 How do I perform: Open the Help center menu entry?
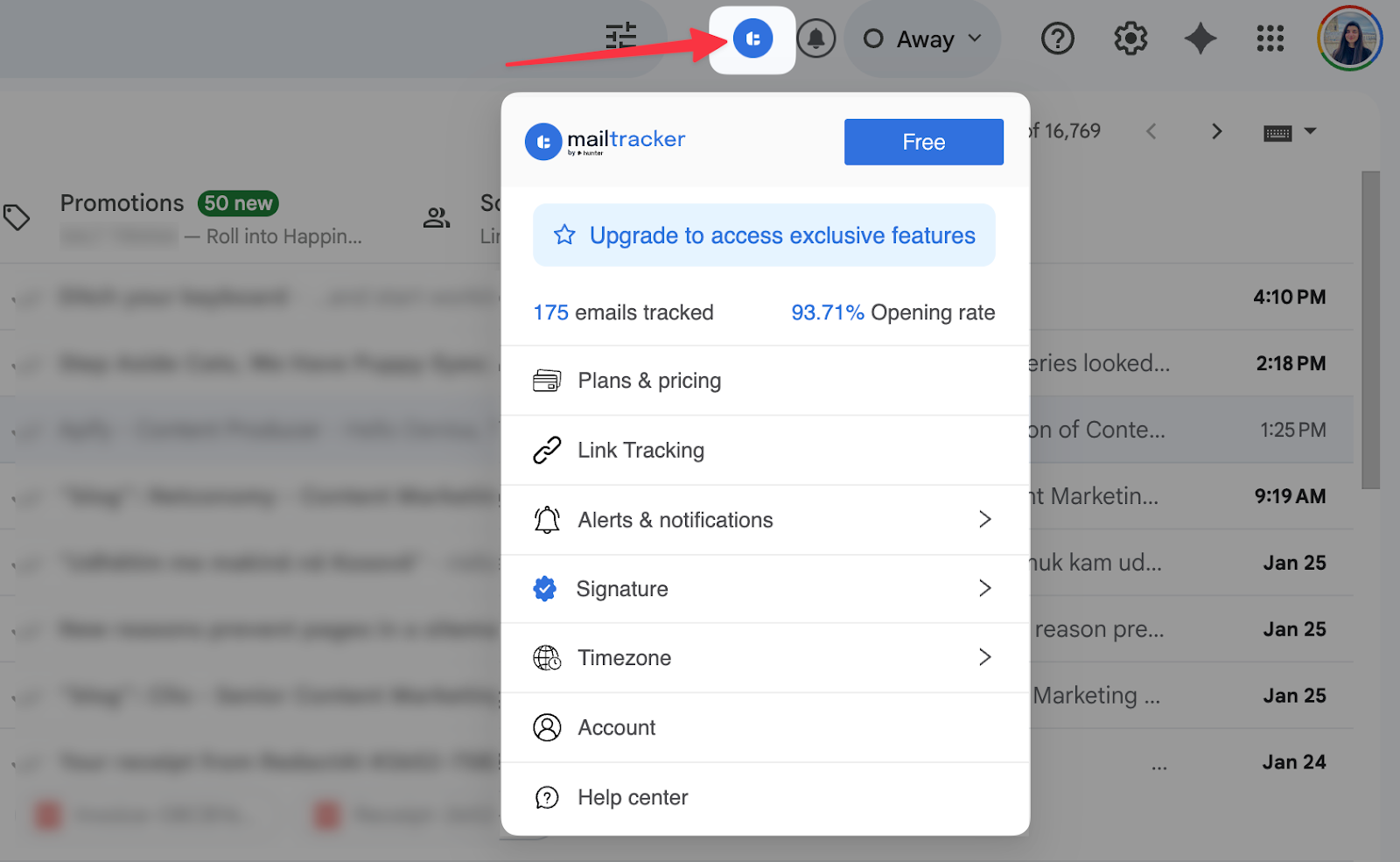point(632,797)
